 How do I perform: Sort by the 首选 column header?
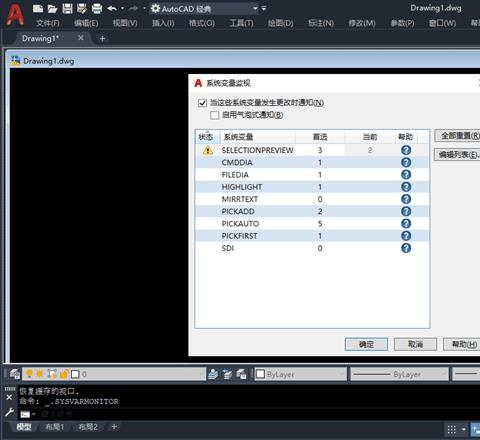coord(320,137)
